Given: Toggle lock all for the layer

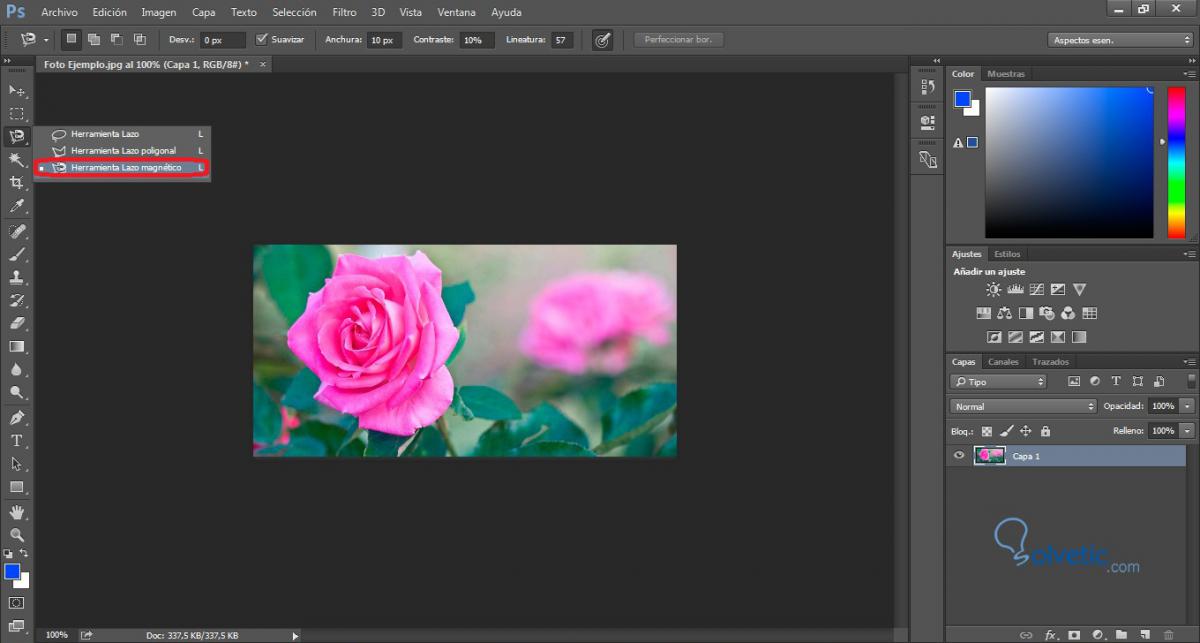Looking at the screenshot, I should (1045, 431).
